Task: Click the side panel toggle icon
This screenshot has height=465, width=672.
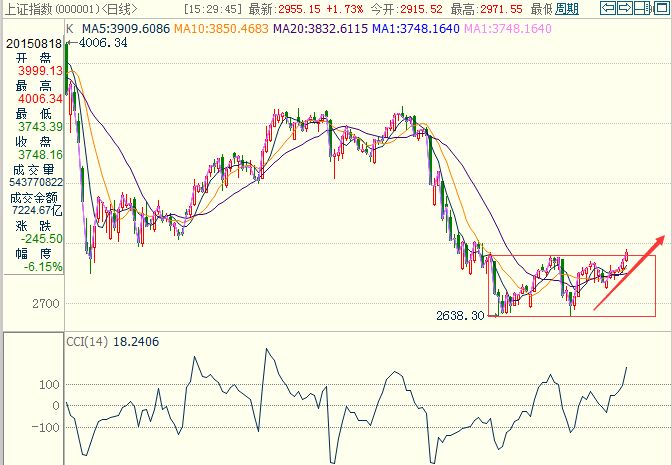Action: (660, 9)
